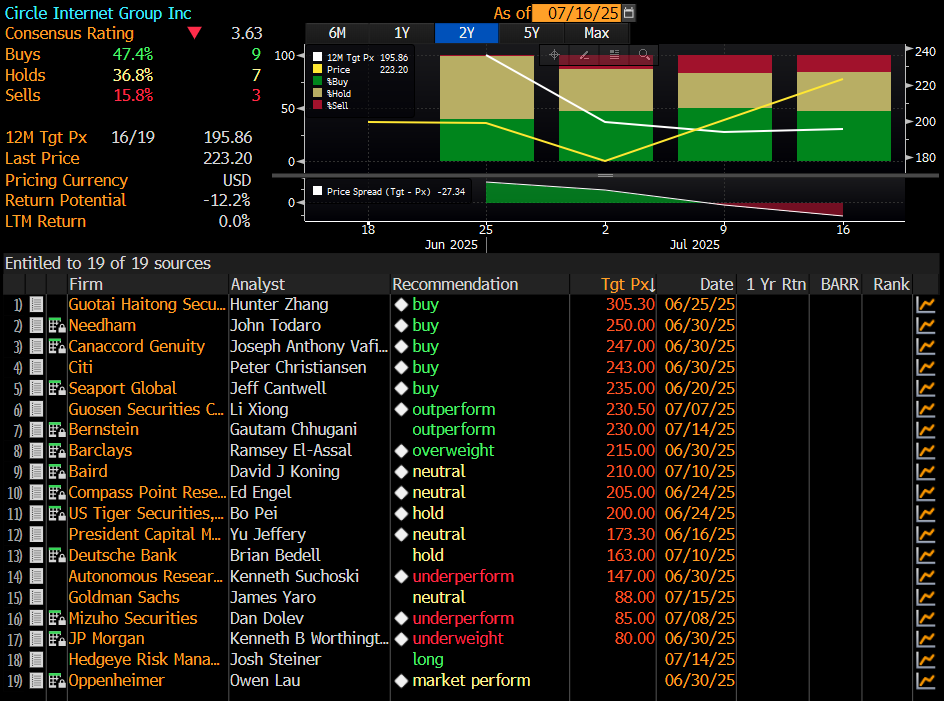Open chart icon for Guotai Haitong row
Viewport: 944px width, 701px height.
click(925, 305)
